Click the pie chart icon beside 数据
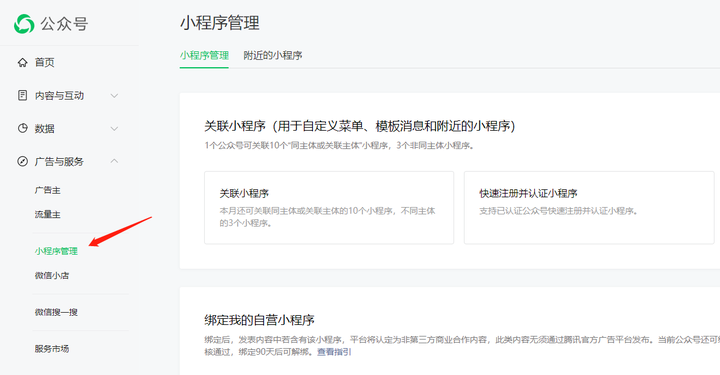This screenshot has height=375, width=720. 22,129
